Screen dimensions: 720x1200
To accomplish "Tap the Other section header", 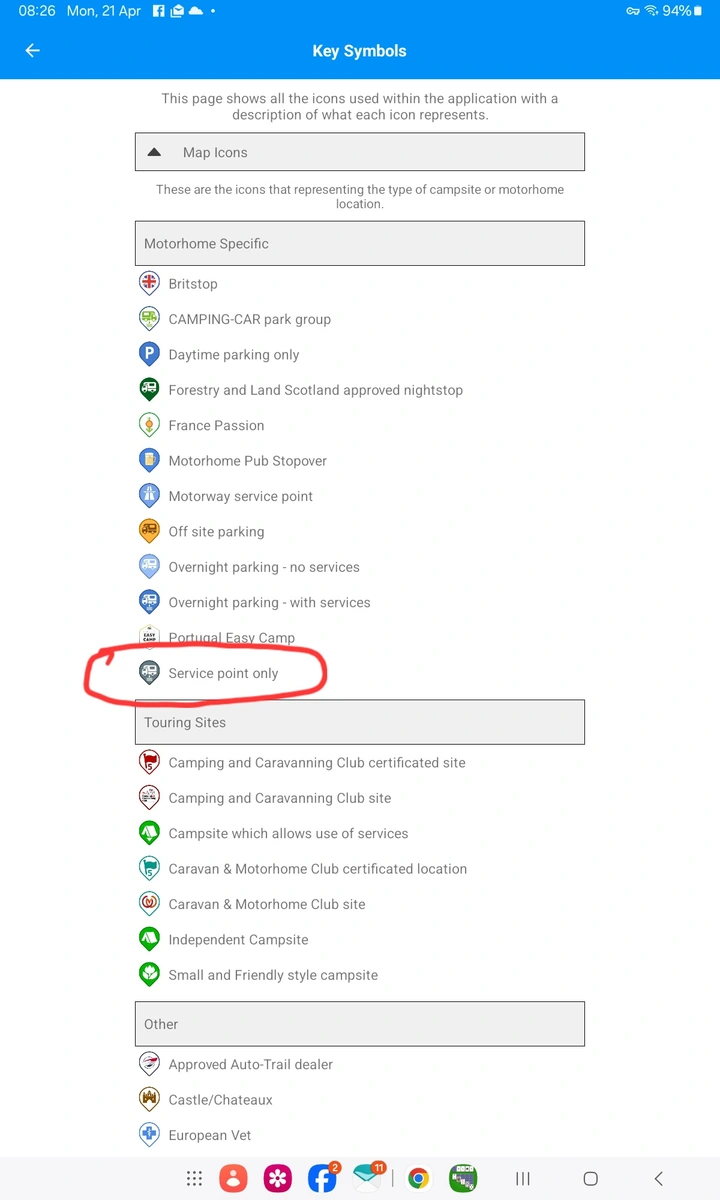I will (360, 1024).
